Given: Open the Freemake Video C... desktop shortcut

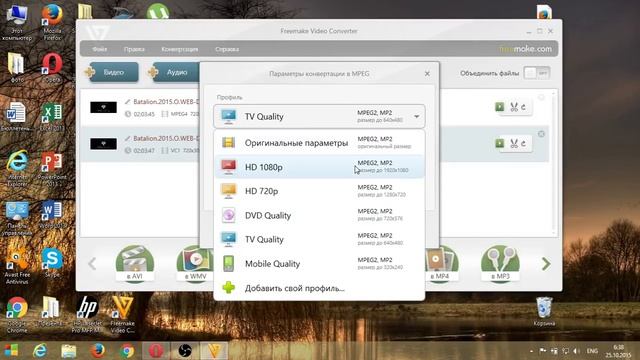Looking at the screenshot, I should (x=122, y=314).
